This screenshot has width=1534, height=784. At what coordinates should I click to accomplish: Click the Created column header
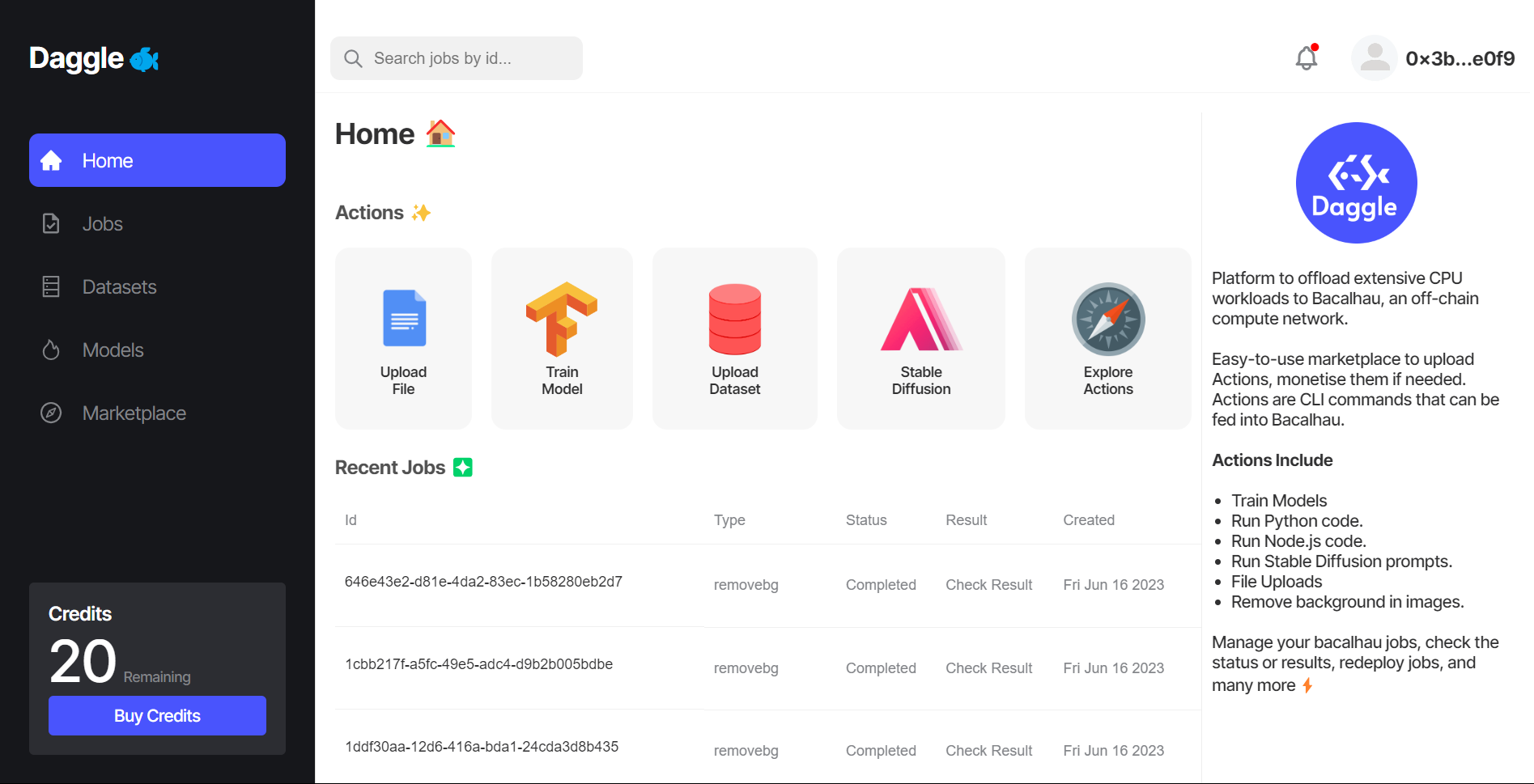coord(1089,519)
